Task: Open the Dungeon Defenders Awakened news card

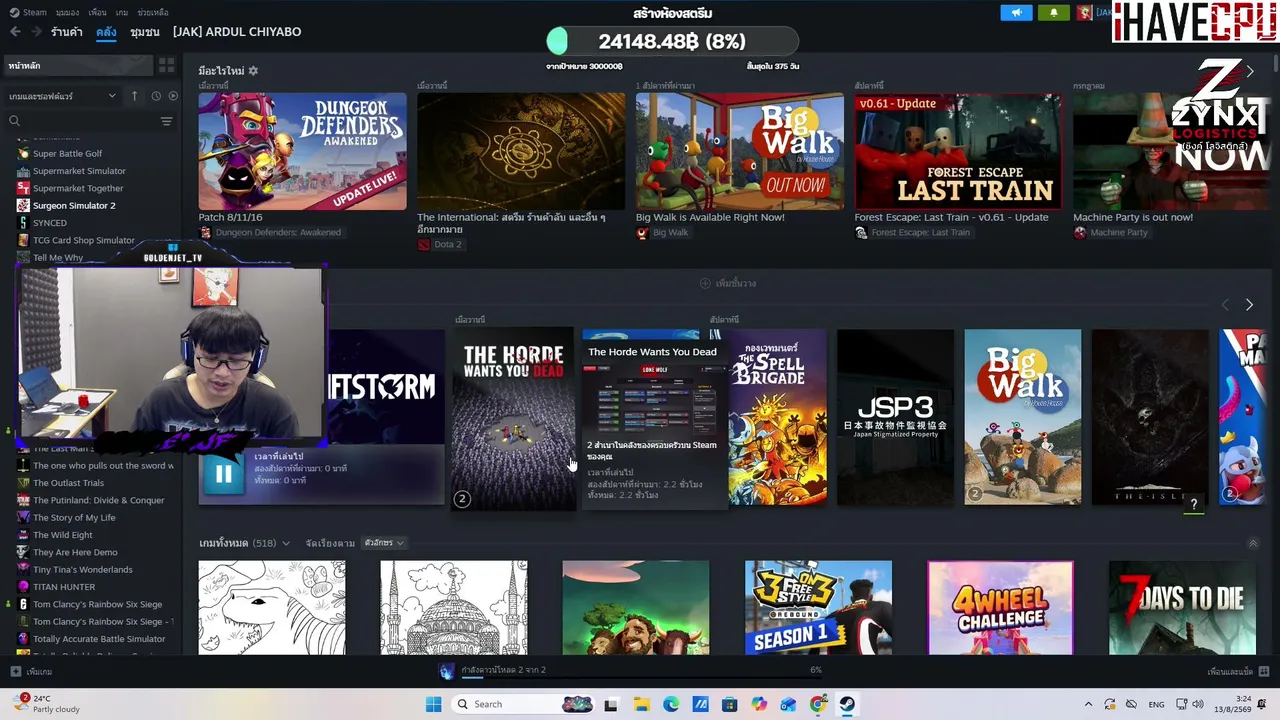Action: [x=302, y=151]
